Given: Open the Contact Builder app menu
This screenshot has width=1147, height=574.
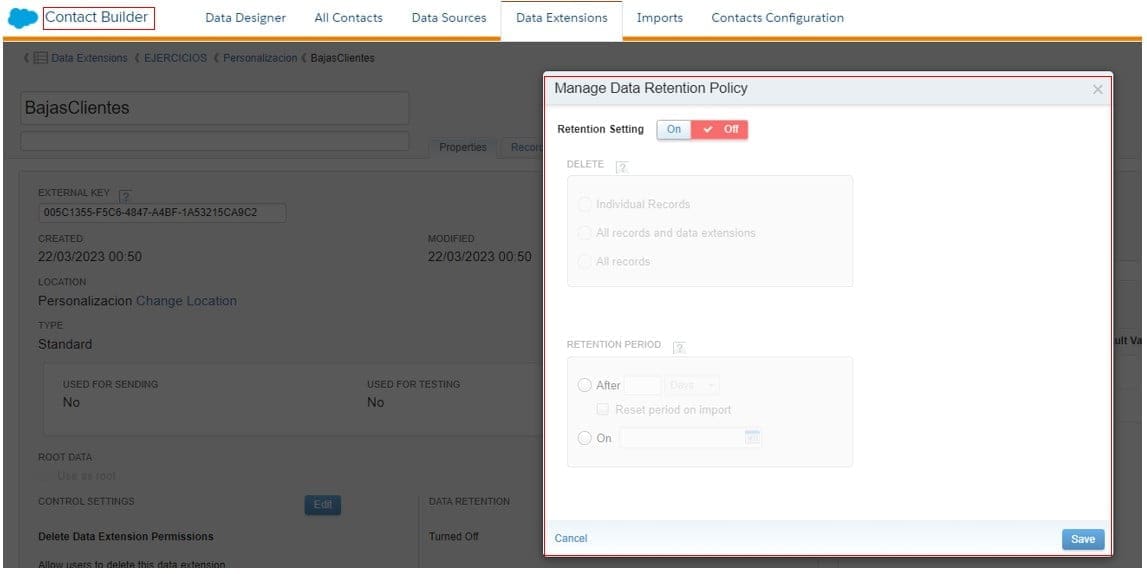Looking at the screenshot, I should (98, 18).
